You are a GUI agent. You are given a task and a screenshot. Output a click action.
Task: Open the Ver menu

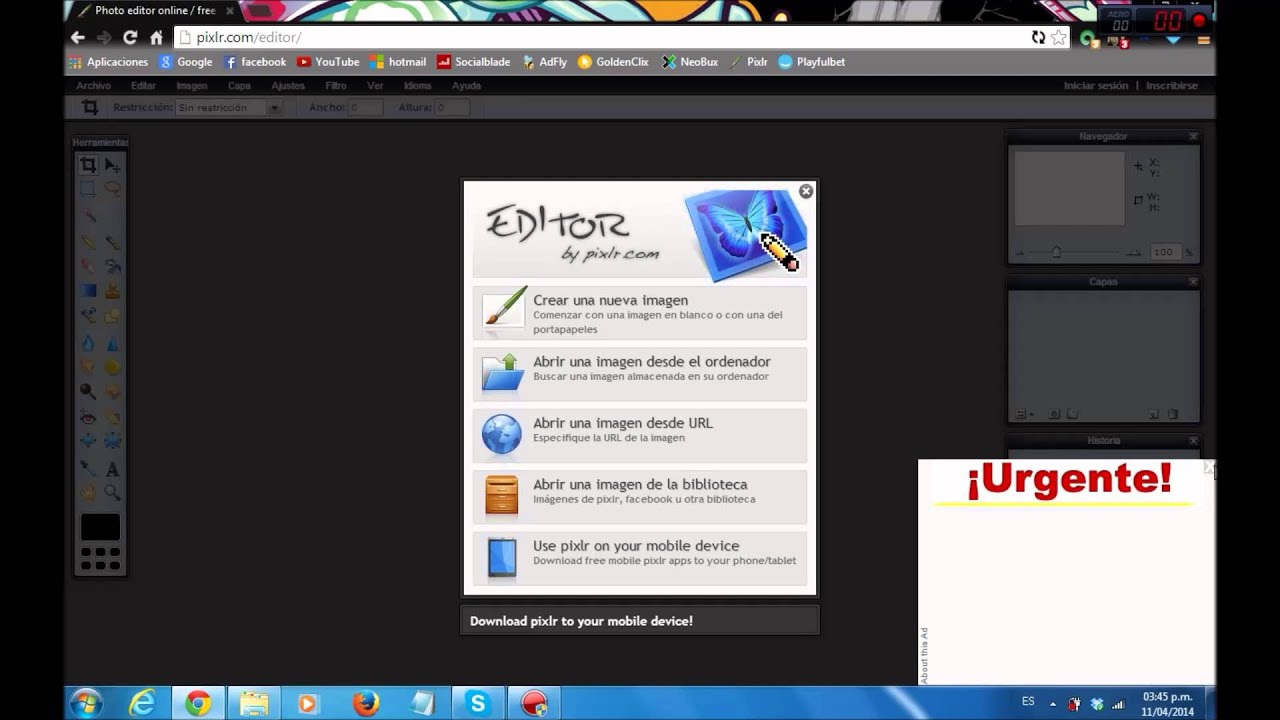[375, 86]
